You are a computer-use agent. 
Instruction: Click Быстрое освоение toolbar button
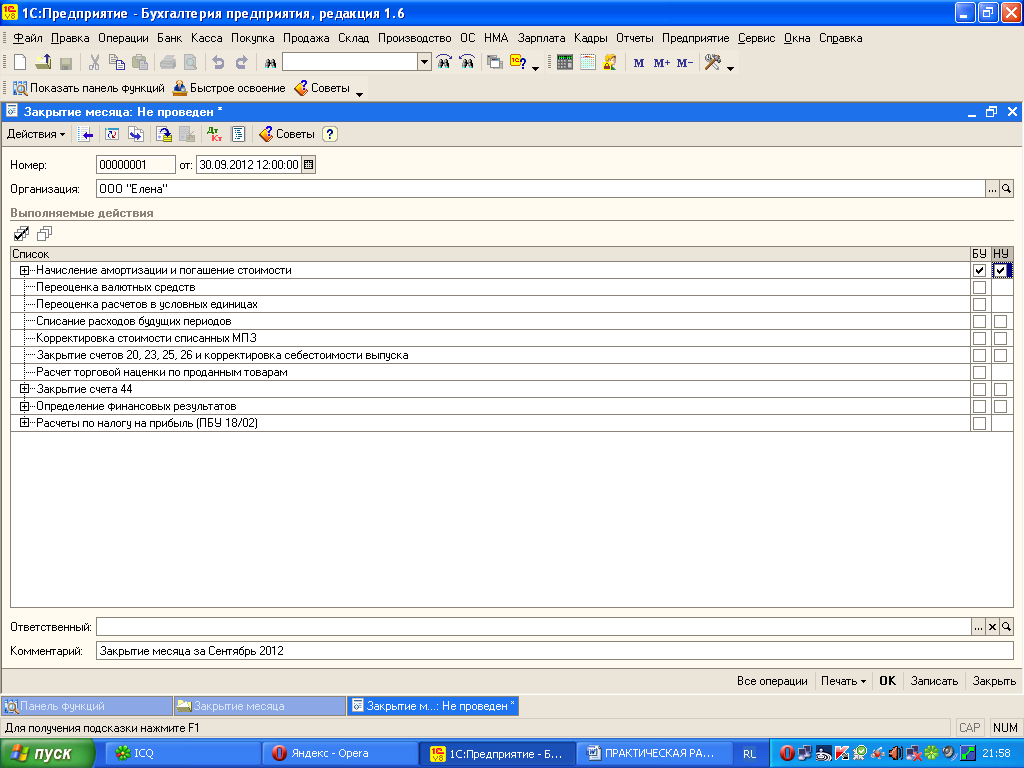pyautogui.click(x=229, y=88)
